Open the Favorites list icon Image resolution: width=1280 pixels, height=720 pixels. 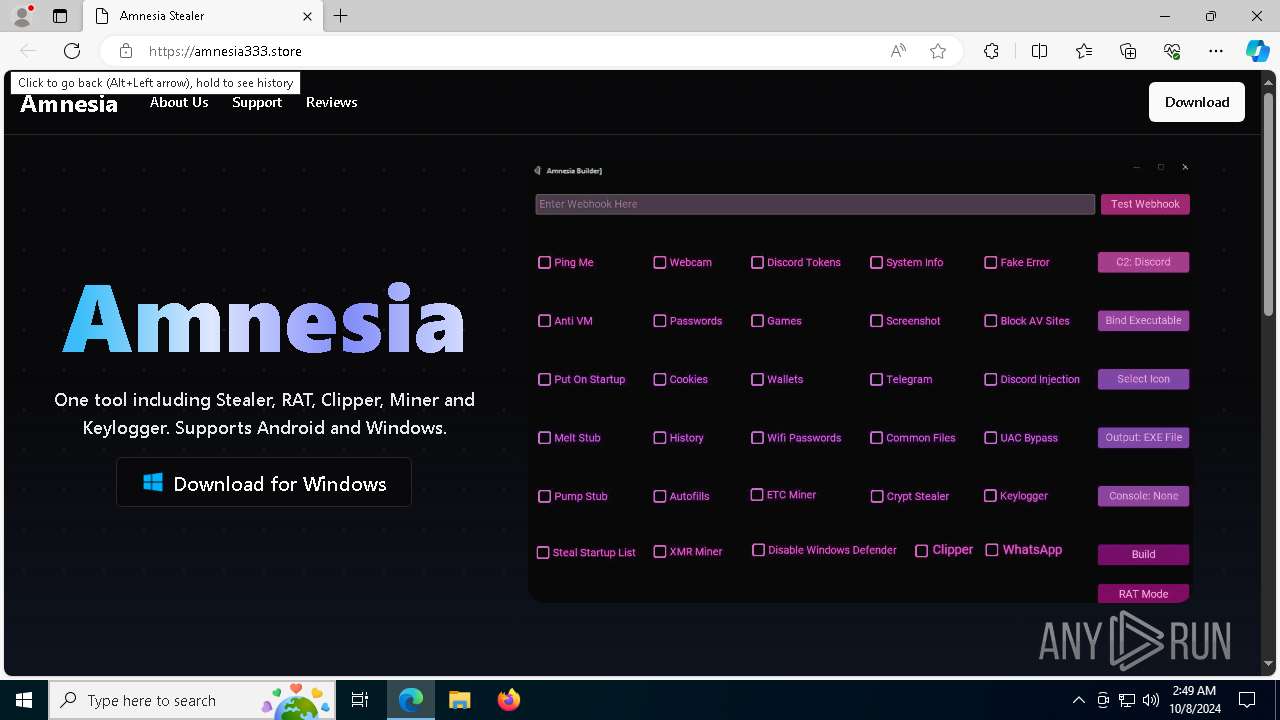pos(1084,51)
